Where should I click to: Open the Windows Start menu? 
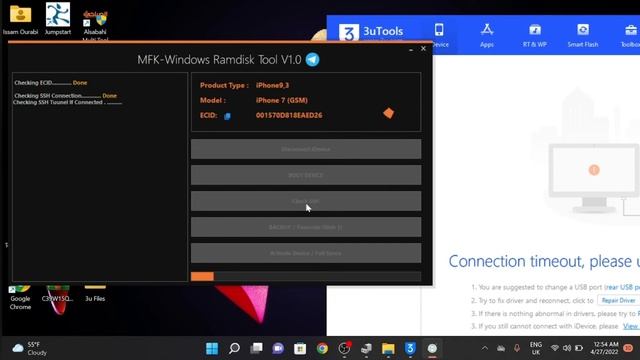click(212, 348)
